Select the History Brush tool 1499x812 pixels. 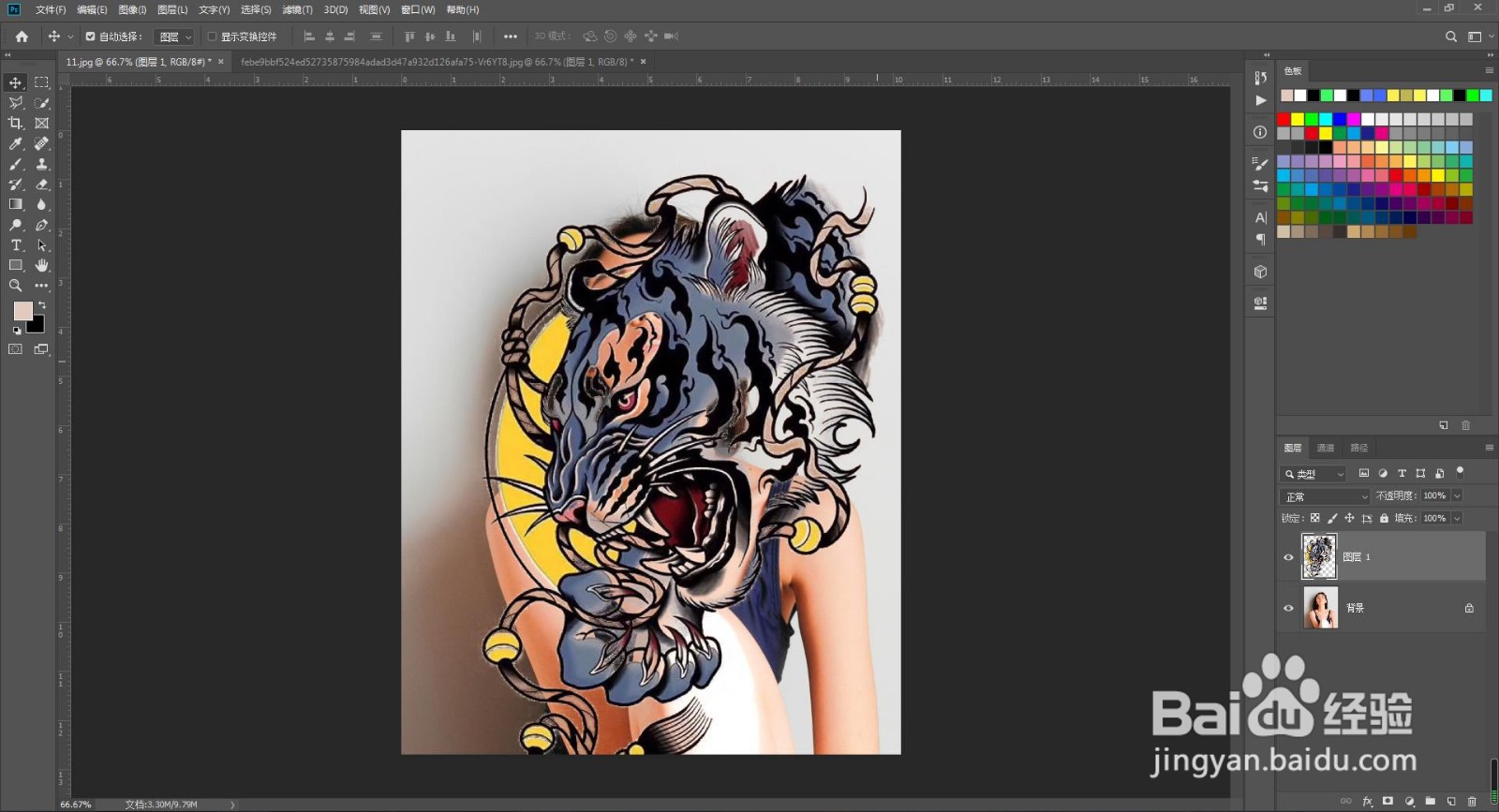tap(16, 185)
